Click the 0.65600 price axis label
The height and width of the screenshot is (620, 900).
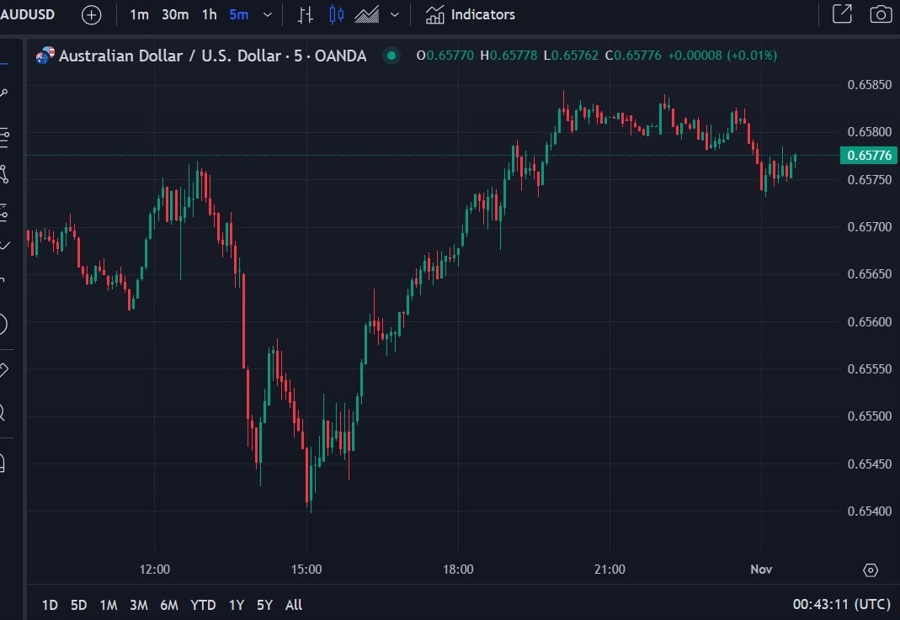tap(869, 321)
